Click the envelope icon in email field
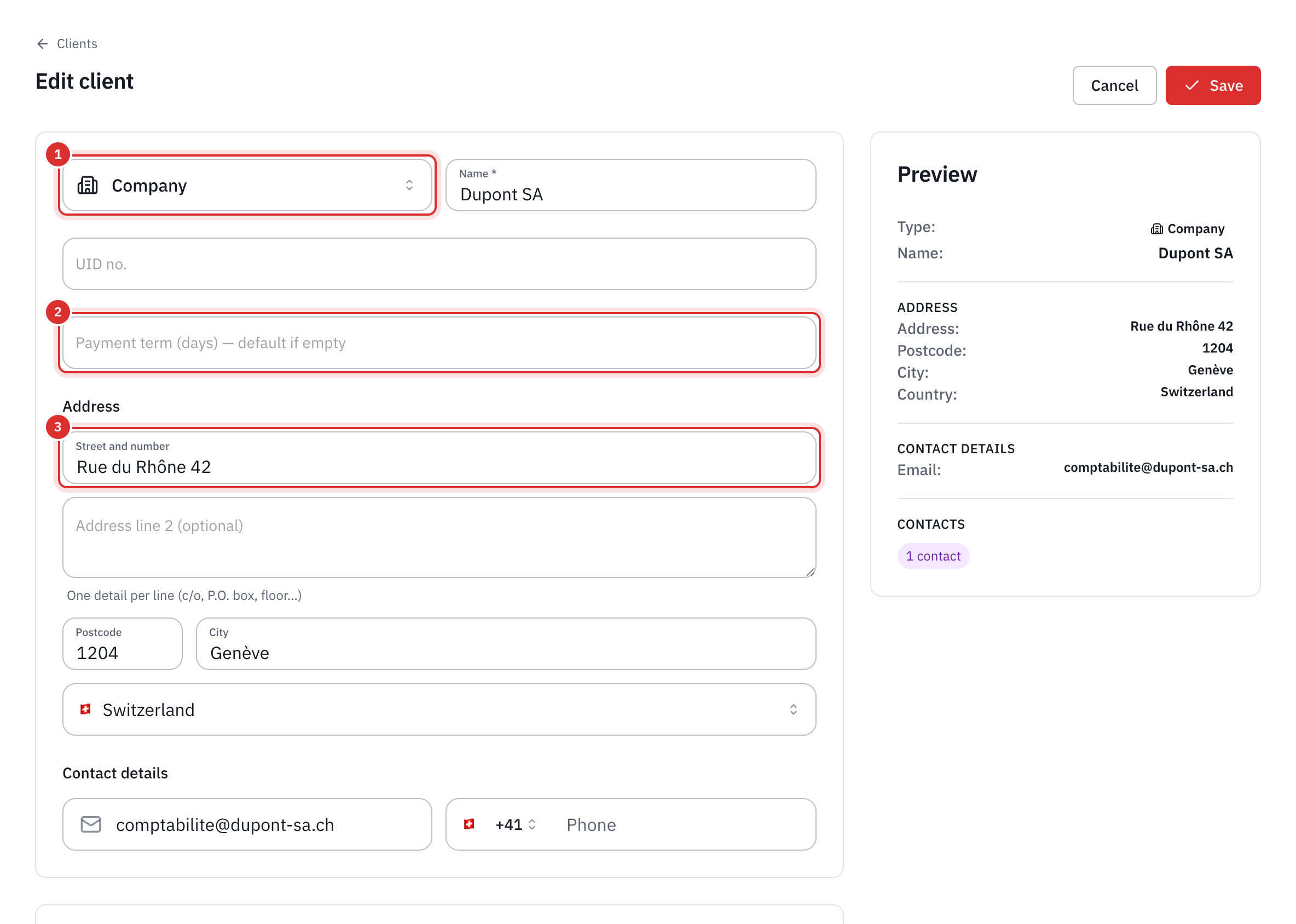Screen dimensions: 1296x924 [91, 824]
